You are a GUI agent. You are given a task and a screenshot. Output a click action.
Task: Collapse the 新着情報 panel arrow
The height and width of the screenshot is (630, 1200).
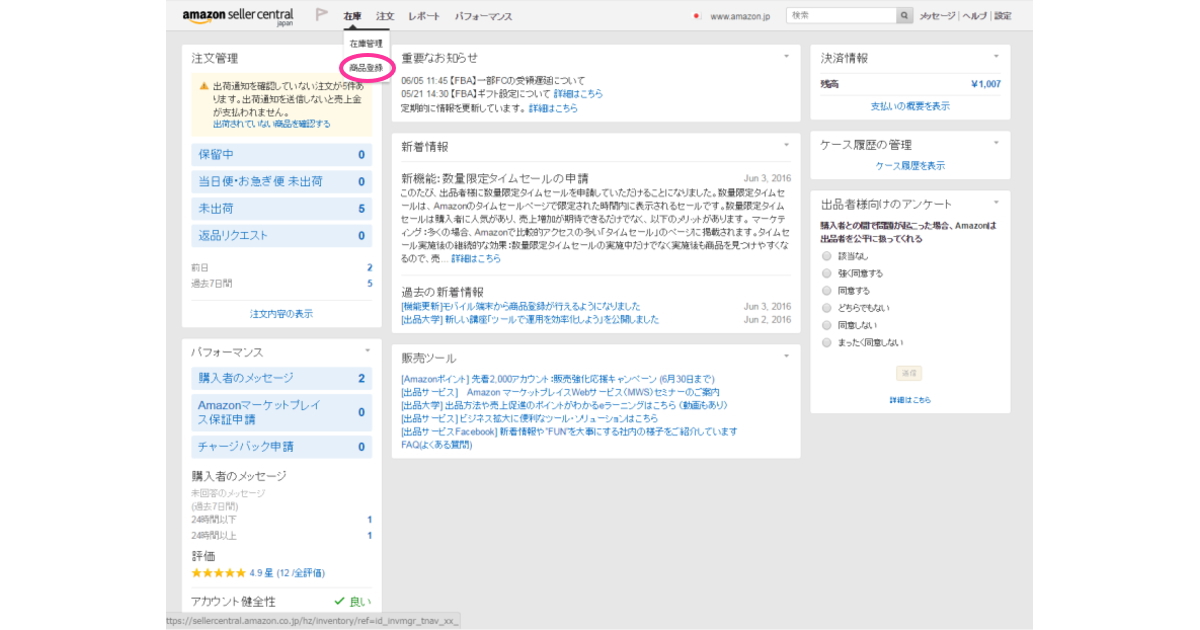(786, 145)
